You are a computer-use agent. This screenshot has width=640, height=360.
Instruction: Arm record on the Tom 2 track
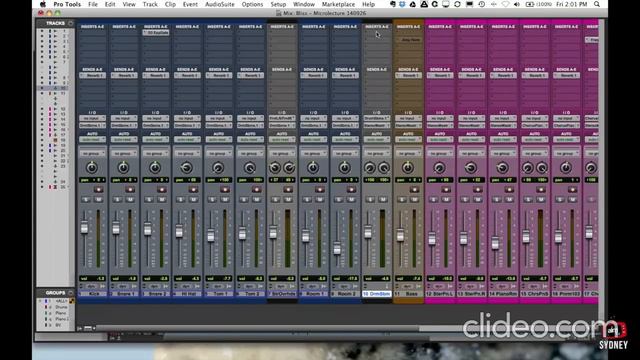[256, 189]
